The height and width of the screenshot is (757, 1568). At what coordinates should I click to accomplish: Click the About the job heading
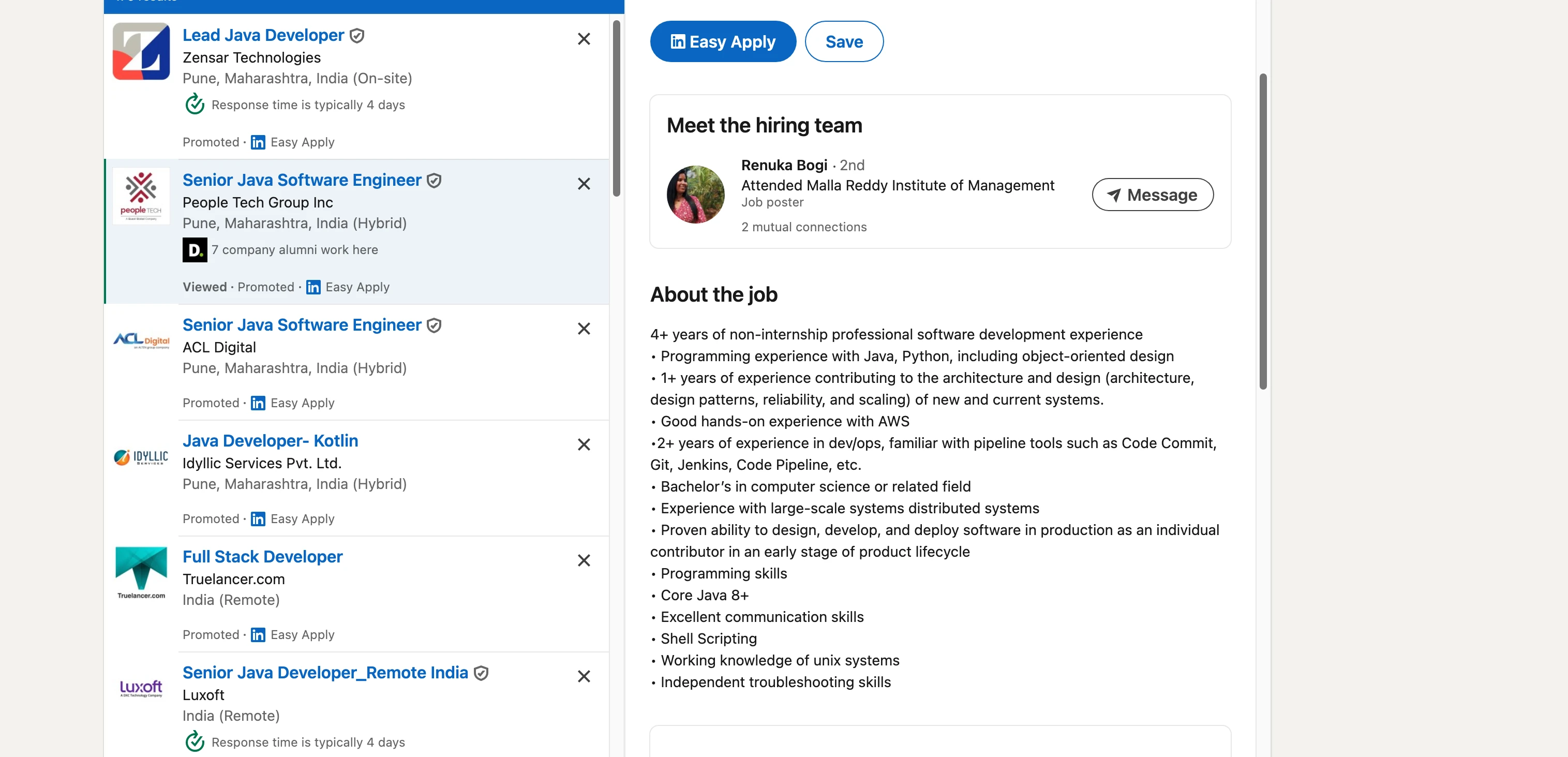[713, 294]
